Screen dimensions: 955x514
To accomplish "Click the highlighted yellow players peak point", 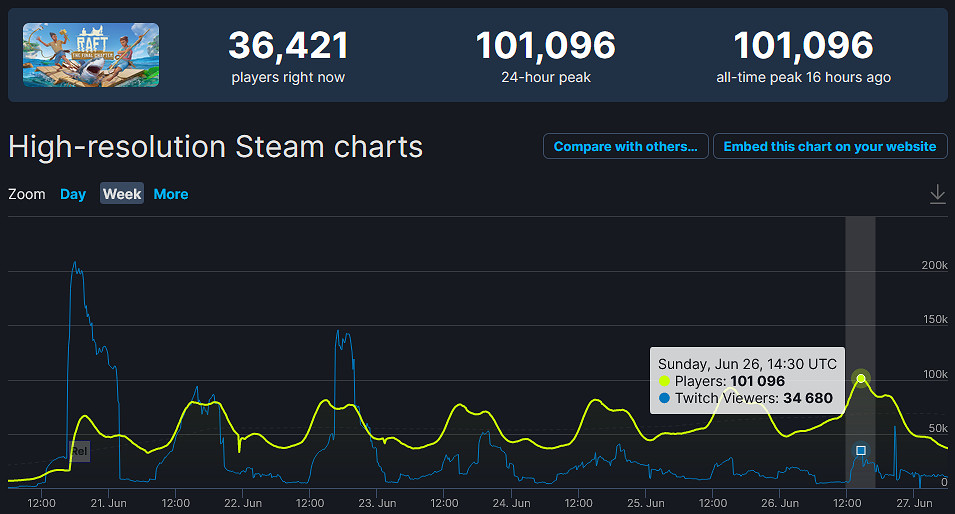I will pyautogui.click(x=861, y=378).
